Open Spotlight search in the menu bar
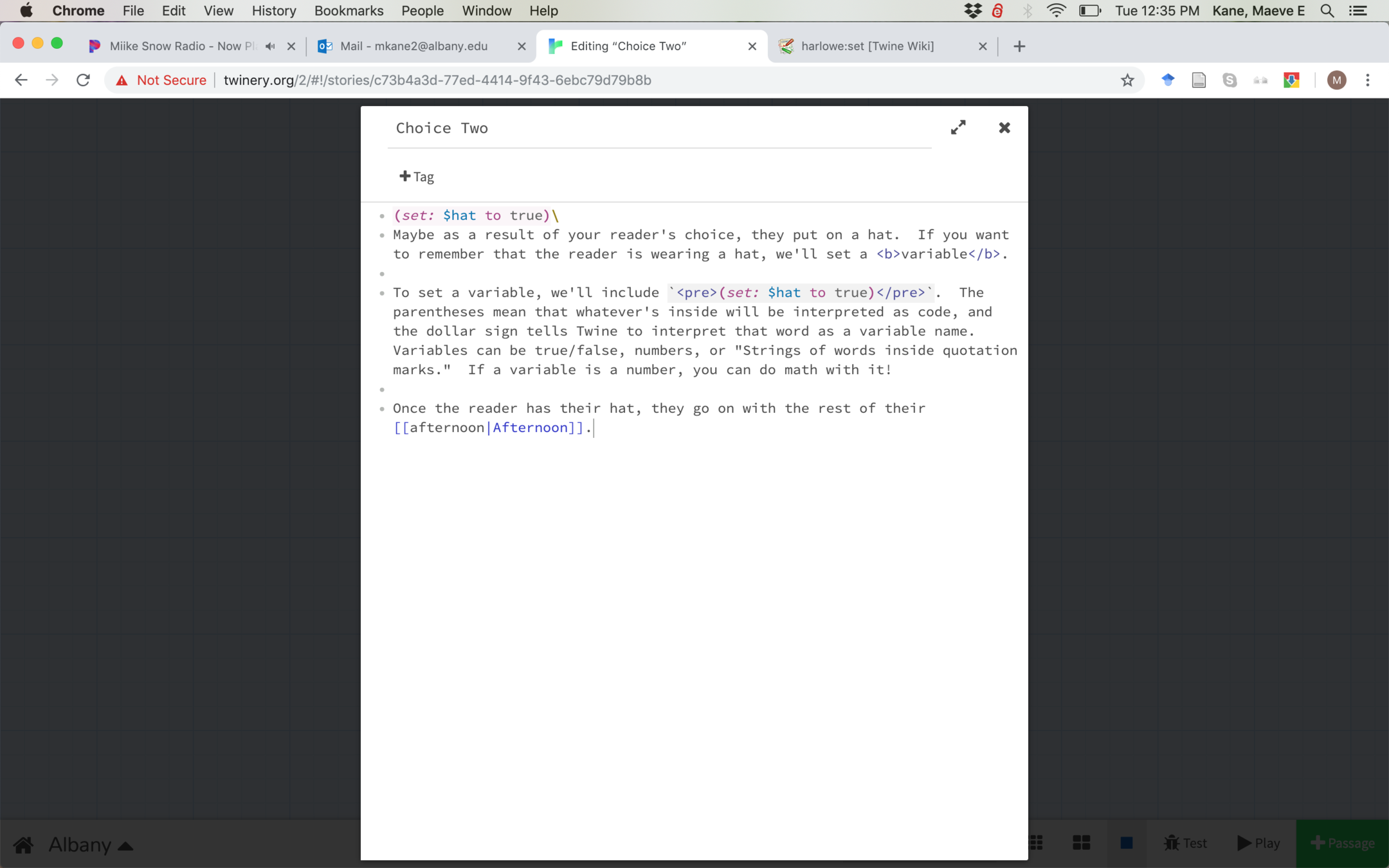This screenshot has width=1389, height=868. coord(1327,11)
